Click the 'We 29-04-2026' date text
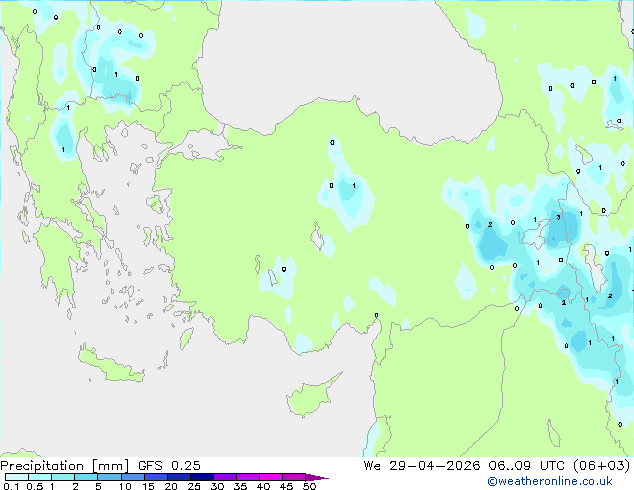Screen dimensions: 634x490 pyautogui.click(x=422, y=466)
